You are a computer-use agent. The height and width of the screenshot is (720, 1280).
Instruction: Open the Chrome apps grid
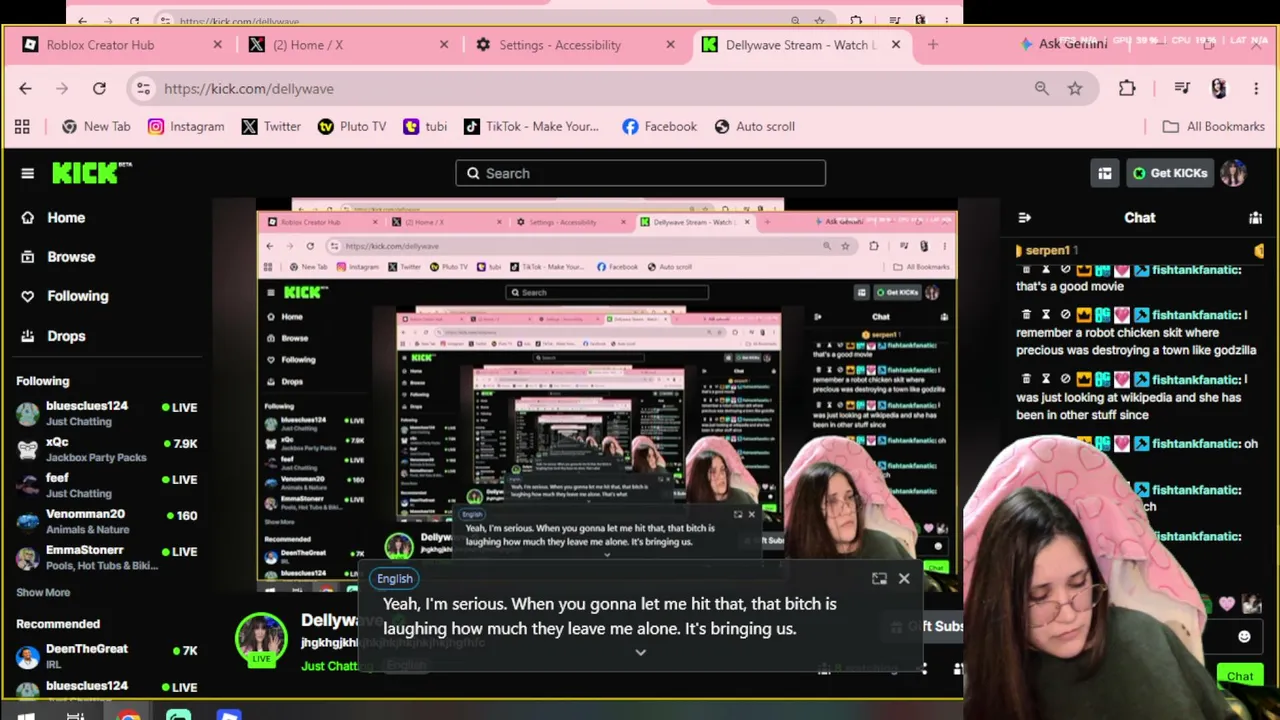pyautogui.click(x=22, y=126)
